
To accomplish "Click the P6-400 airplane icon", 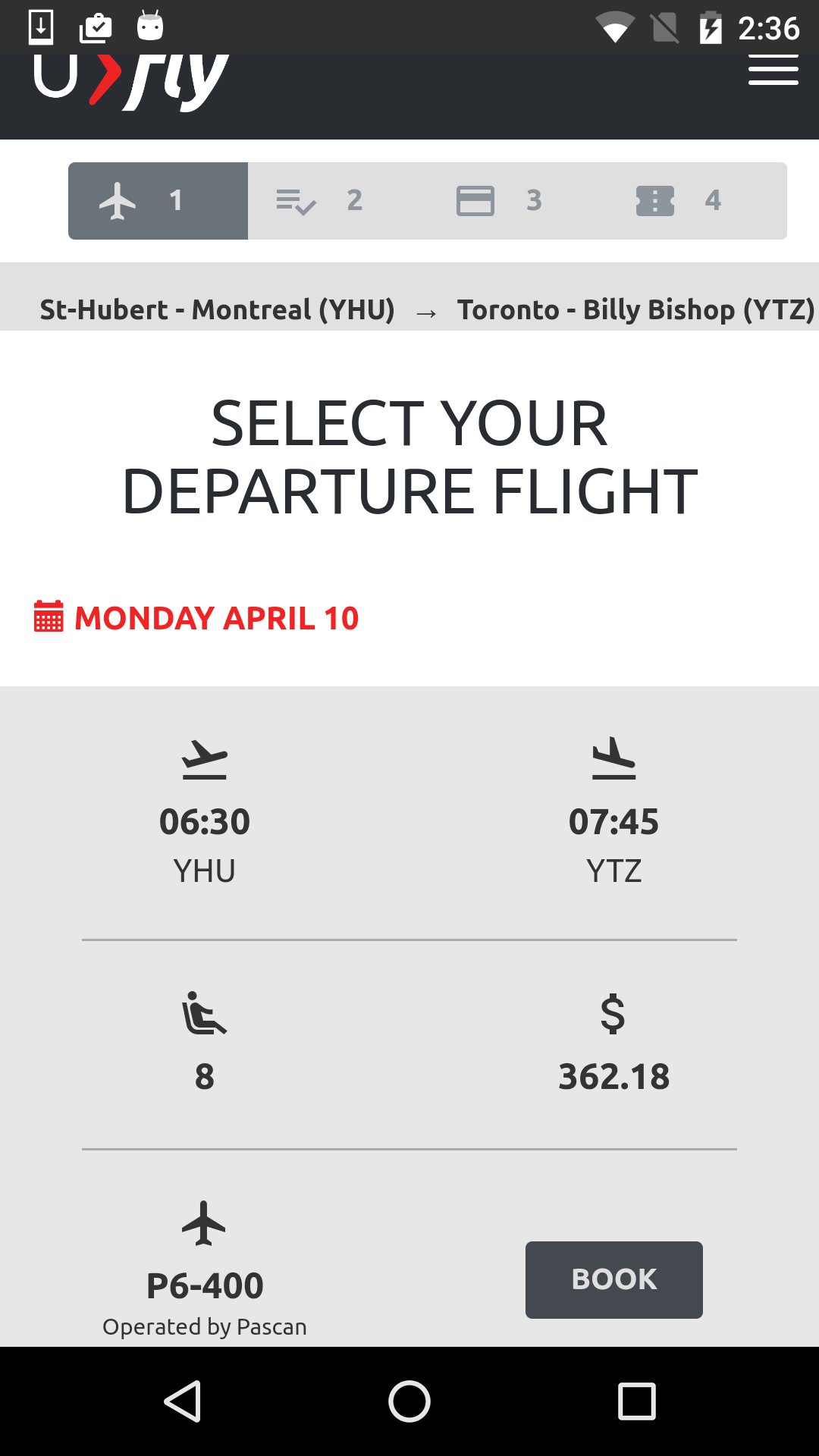I will (204, 1222).
